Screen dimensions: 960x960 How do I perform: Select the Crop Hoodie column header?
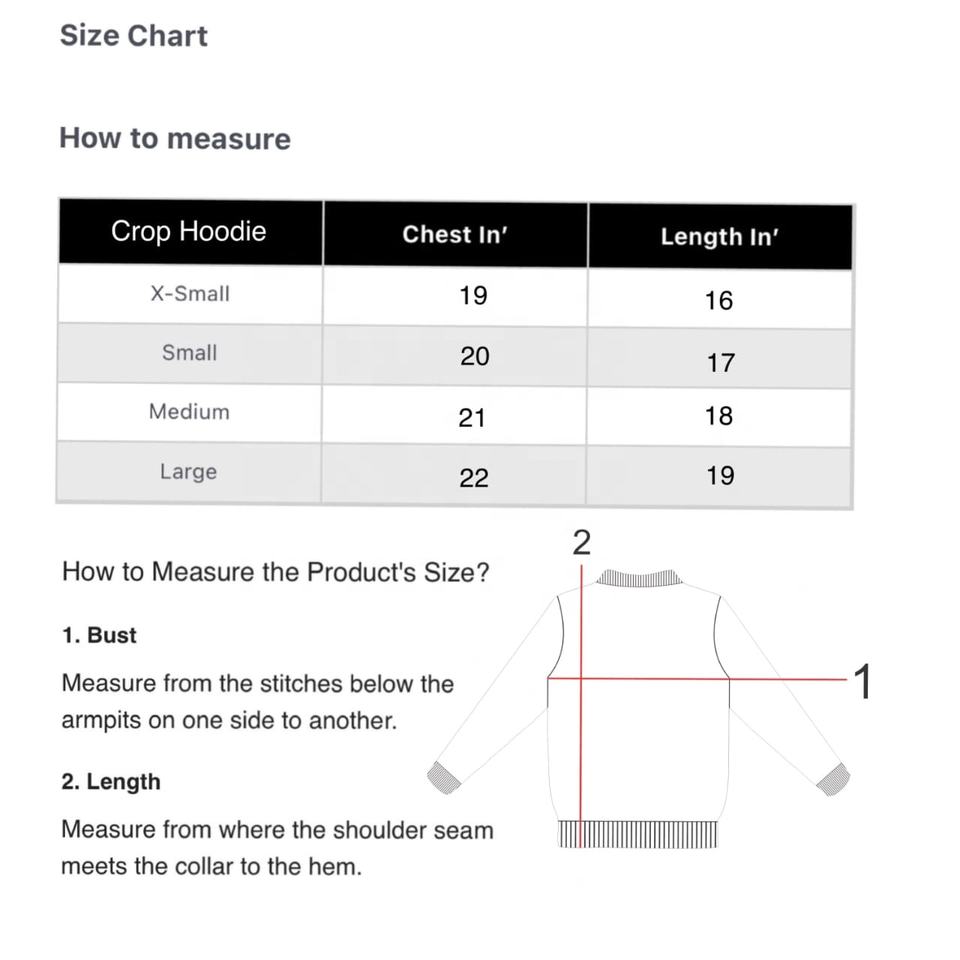pyautogui.click(x=189, y=232)
